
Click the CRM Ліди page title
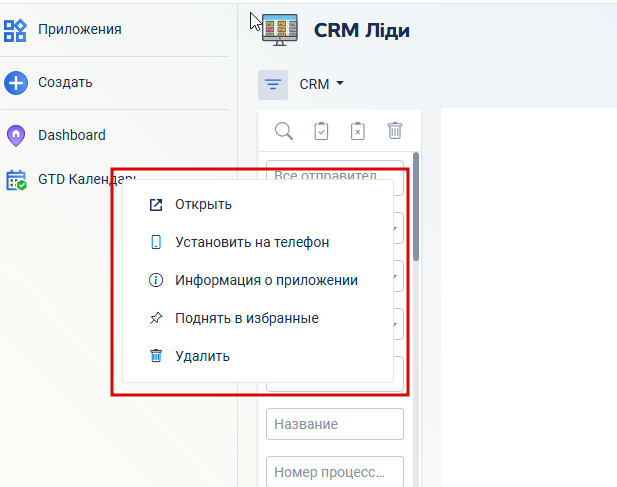click(x=362, y=30)
